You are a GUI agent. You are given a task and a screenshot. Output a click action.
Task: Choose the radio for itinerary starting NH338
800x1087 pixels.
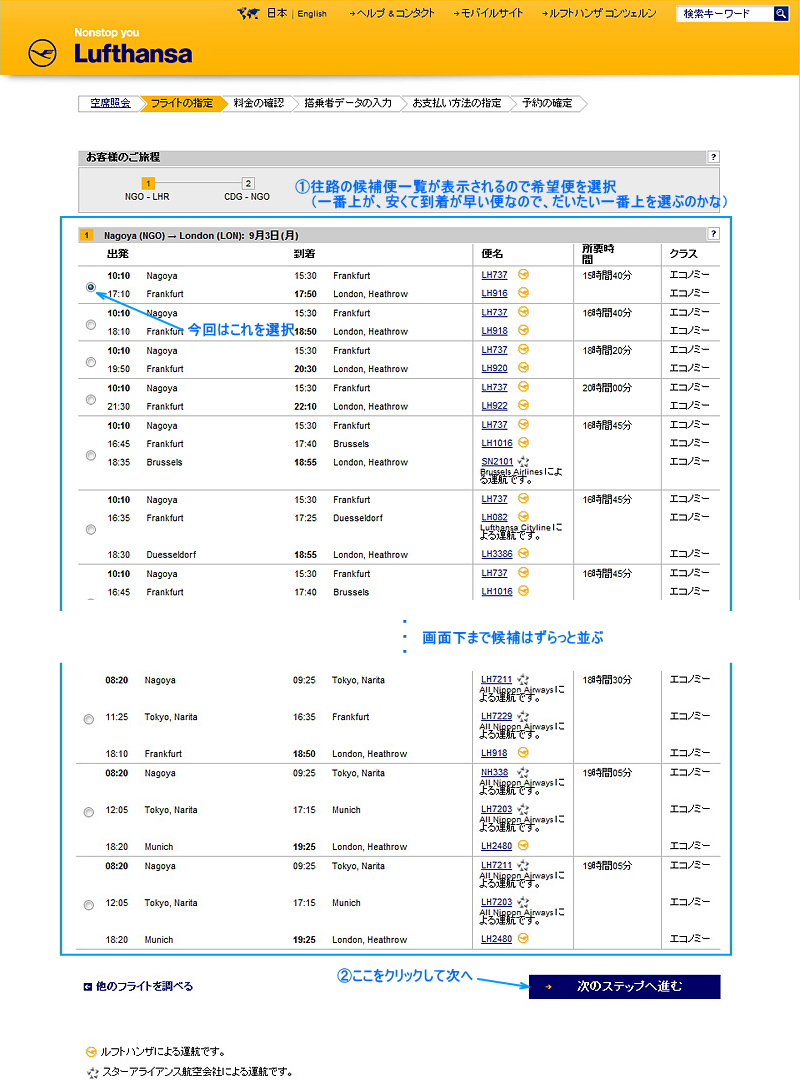tap(89, 812)
